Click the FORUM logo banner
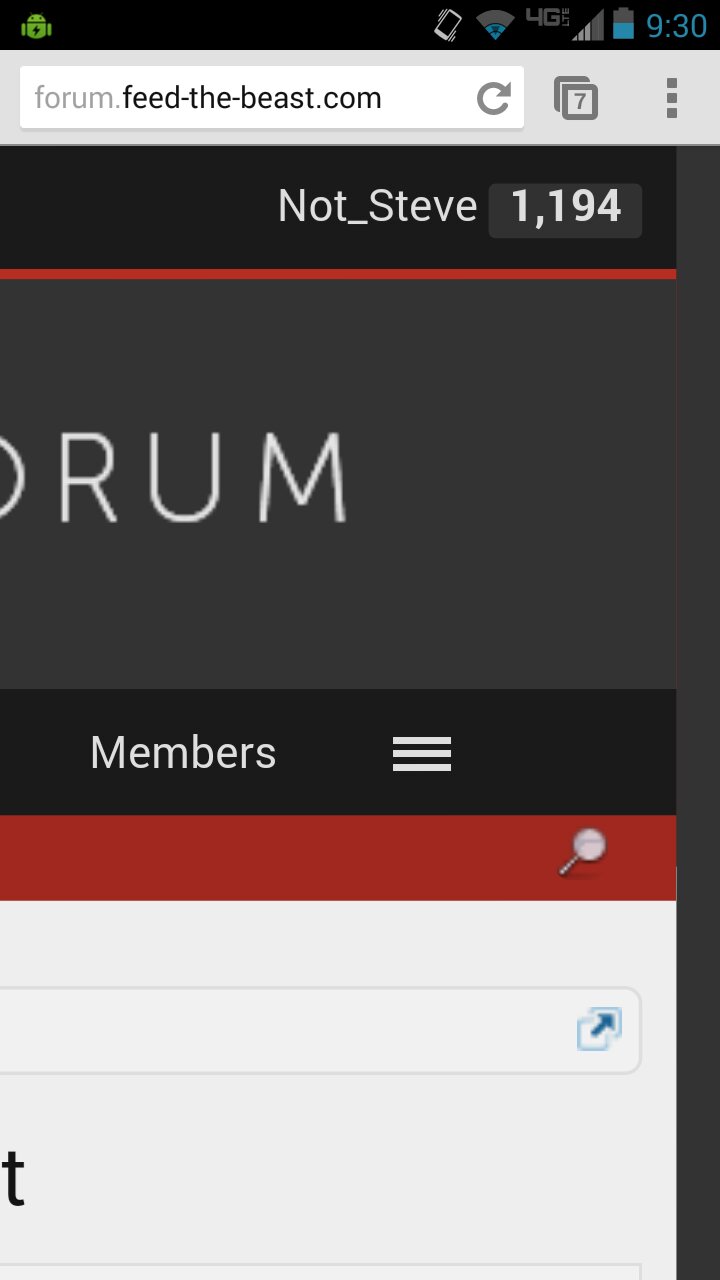The image size is (720, 1280). pyautogui.click(x=173, y=477)
